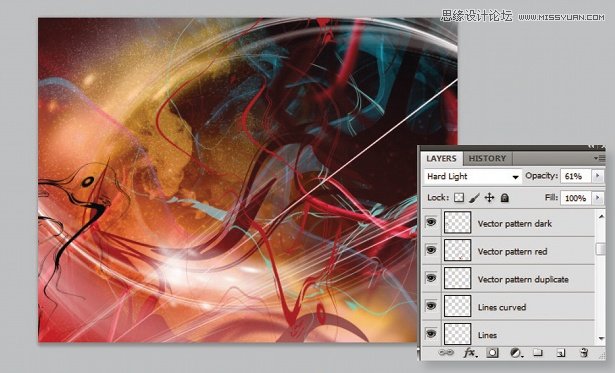Image resolution: width=615 pixels, height=373 pixels.
Task: Select the Lines layer name
Action: click(x=487, y=335)
